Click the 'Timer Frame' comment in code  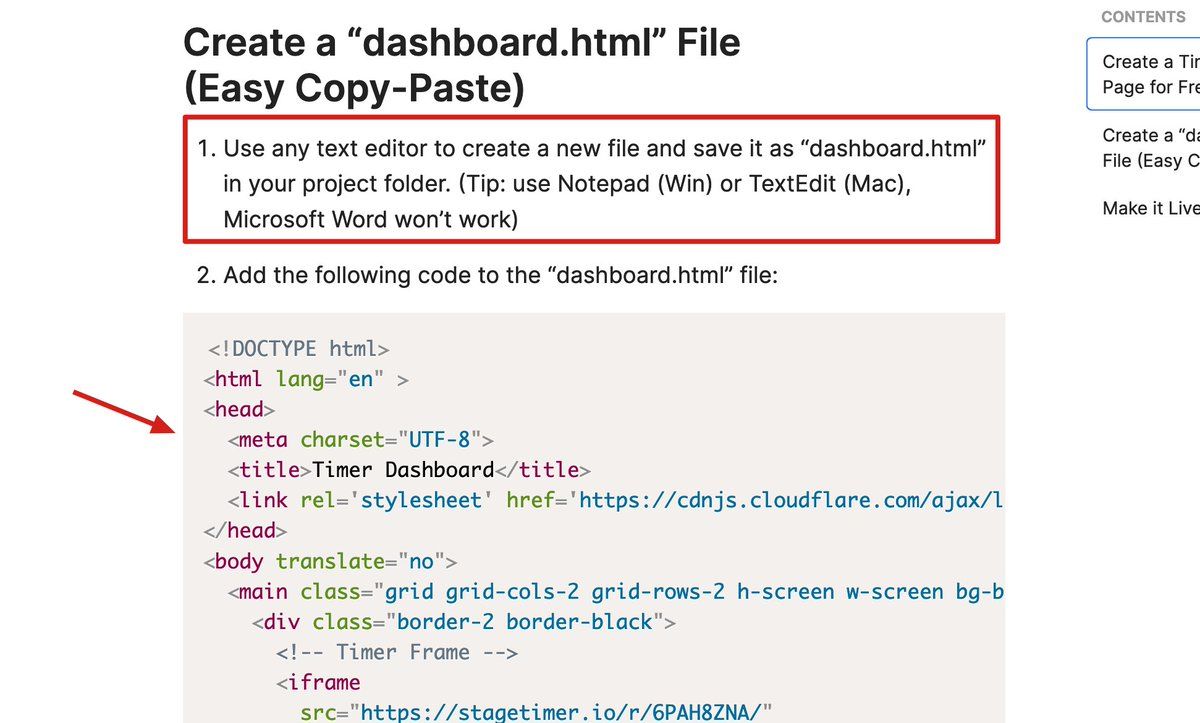pos(397,652)
